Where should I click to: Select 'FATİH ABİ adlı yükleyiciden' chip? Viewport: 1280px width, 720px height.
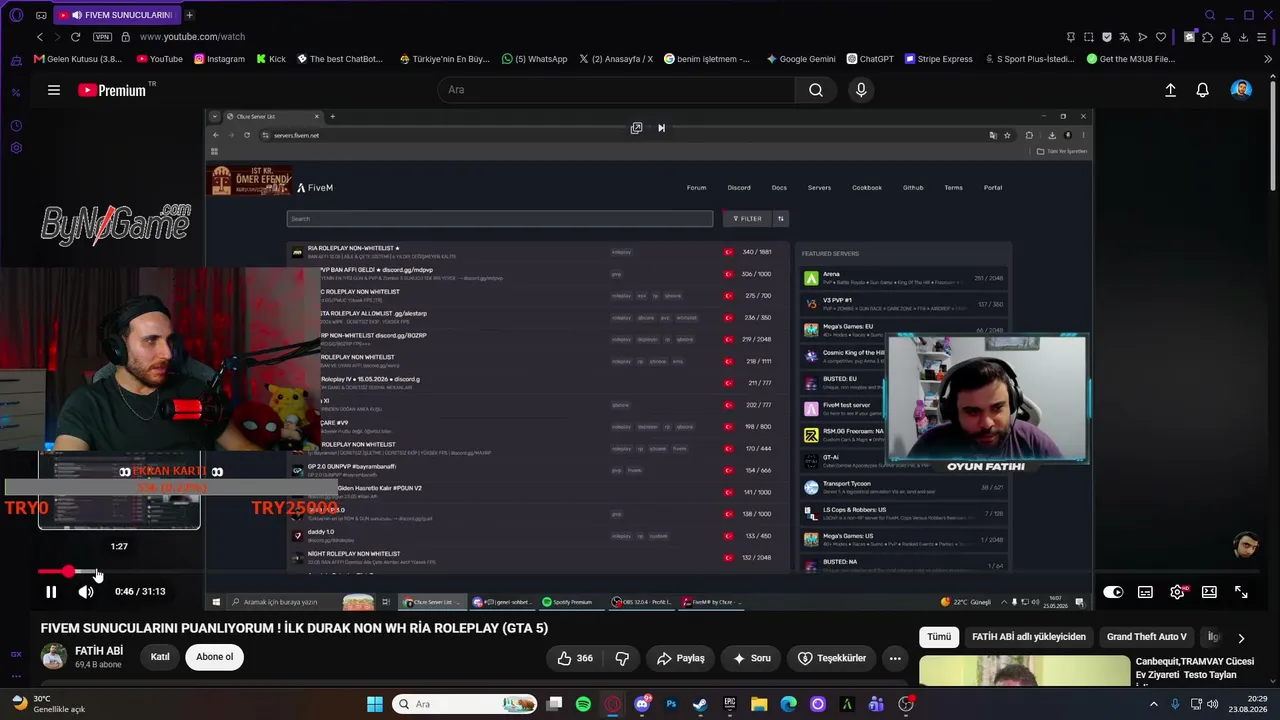click(1028, 637)
